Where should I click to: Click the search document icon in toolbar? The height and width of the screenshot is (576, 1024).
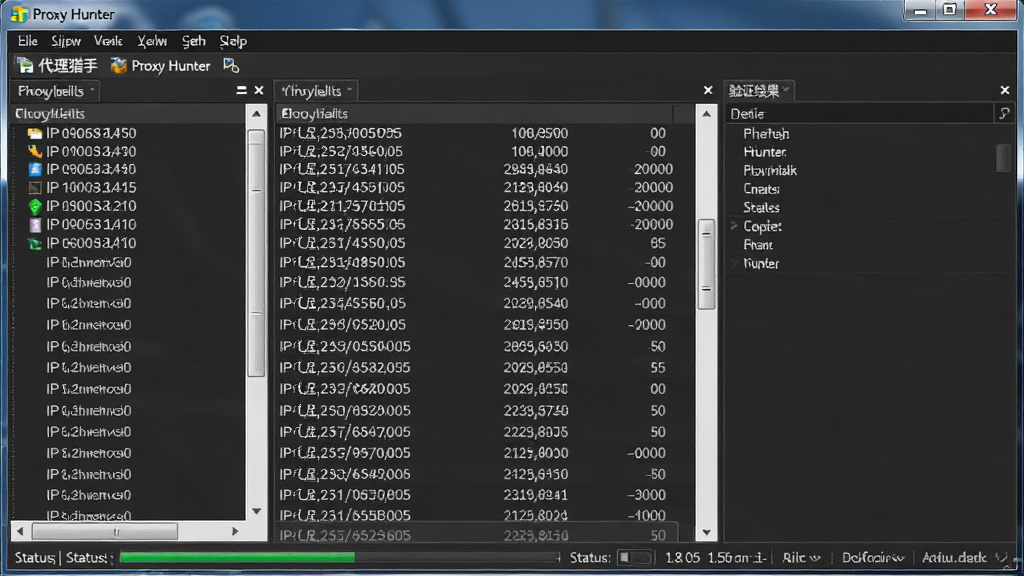pos(231,65)
